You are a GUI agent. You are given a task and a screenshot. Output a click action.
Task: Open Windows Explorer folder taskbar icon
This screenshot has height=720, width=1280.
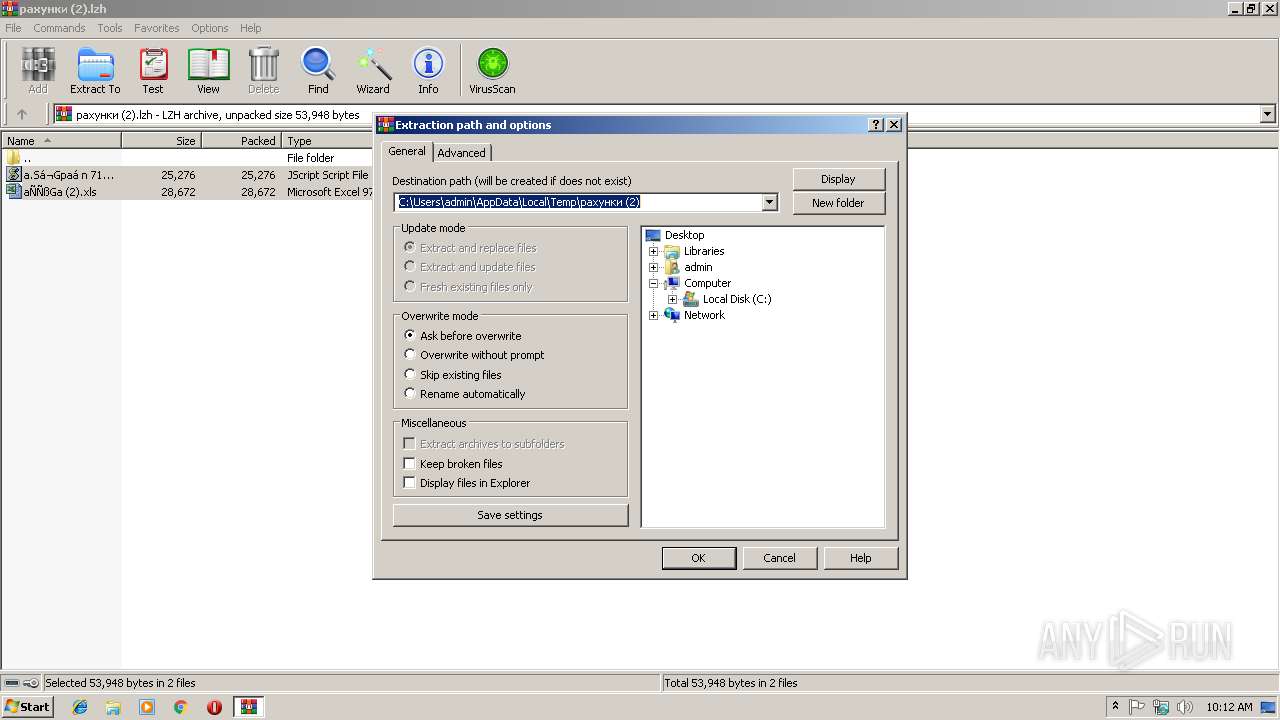pyautogui.click(x=113, y=707)
